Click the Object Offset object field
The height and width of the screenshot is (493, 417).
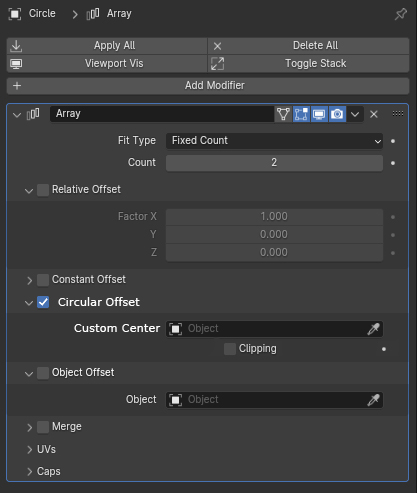(274, 400)
